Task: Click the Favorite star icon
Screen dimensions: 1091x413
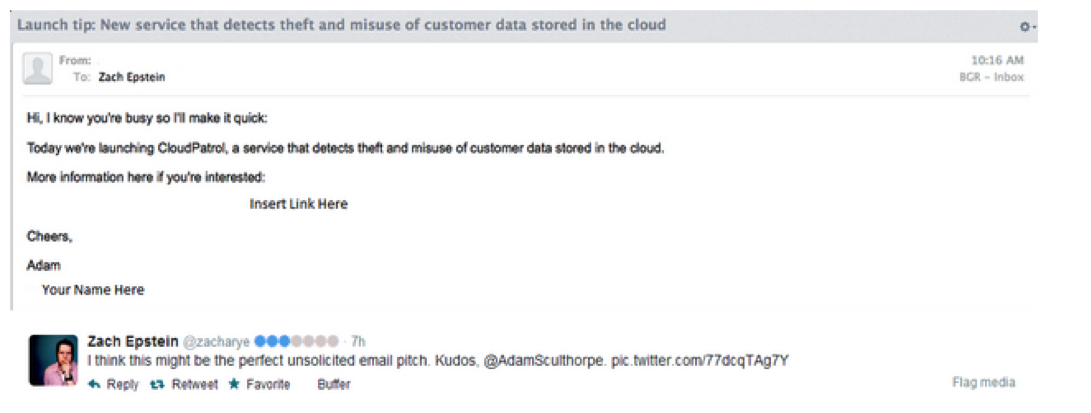Action: [234, 384]
